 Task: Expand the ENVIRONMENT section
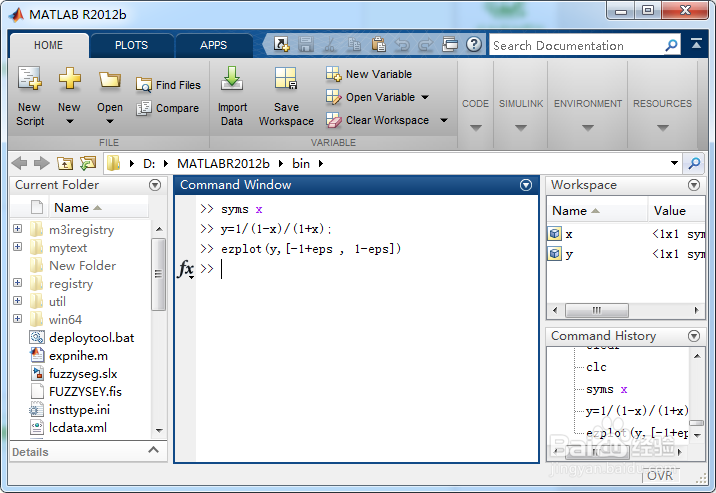coord(588,127)
